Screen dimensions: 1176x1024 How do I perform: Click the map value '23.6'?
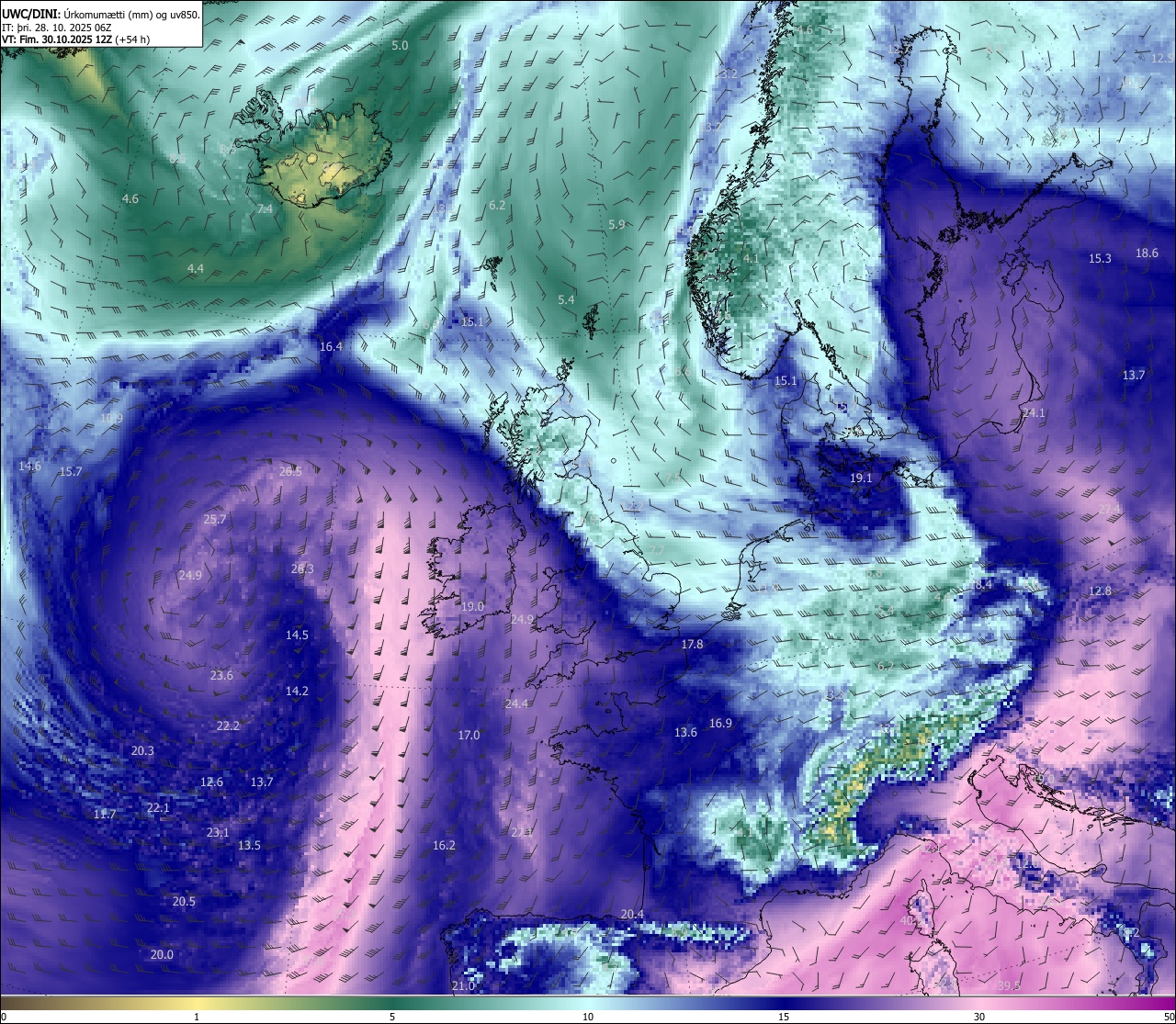coord(221,675)
